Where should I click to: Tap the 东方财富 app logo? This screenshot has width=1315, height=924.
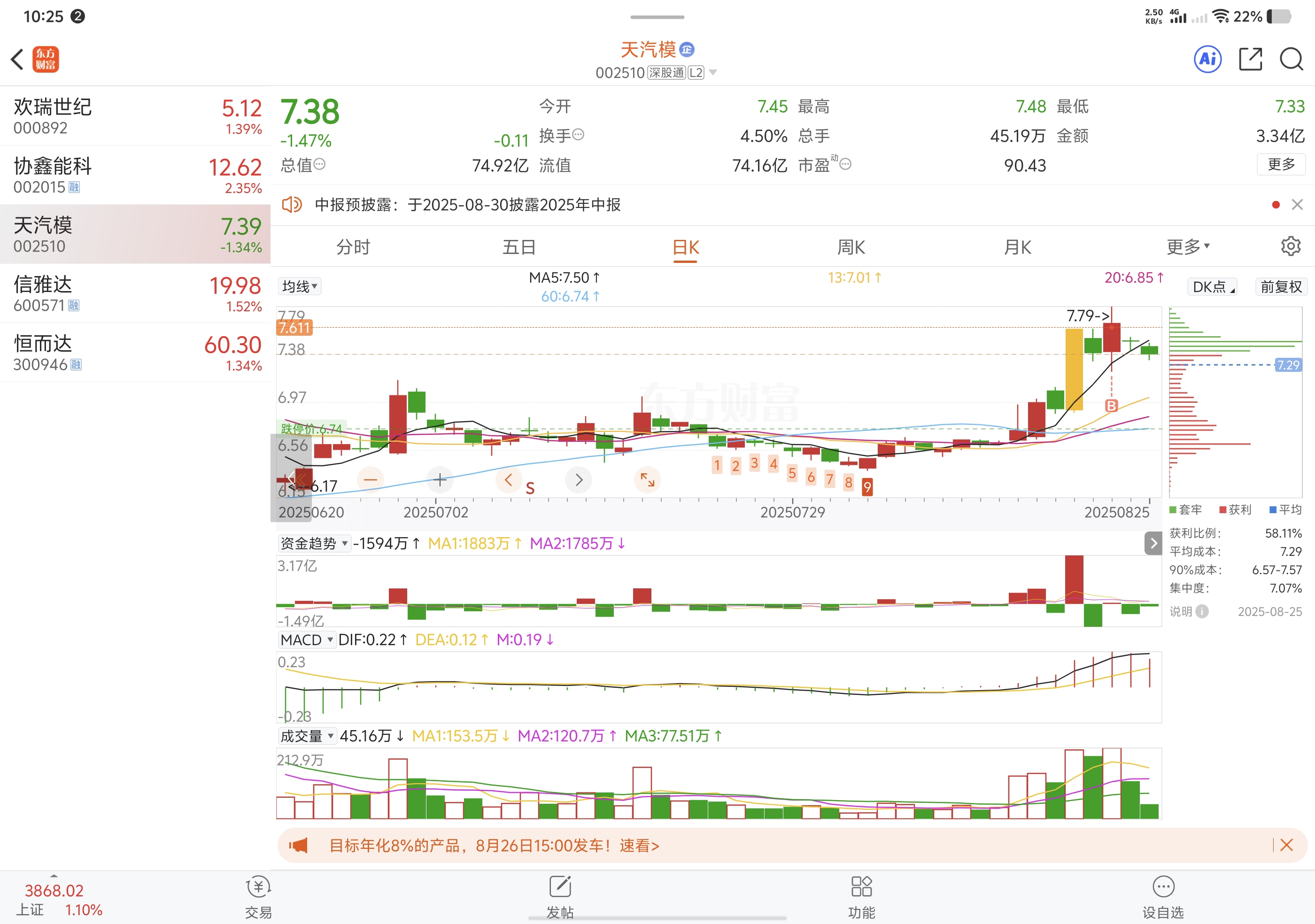click(46, 59)
